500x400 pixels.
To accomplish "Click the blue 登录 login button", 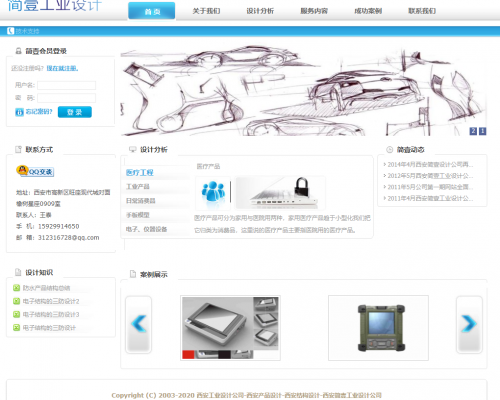I will [75, 112].
